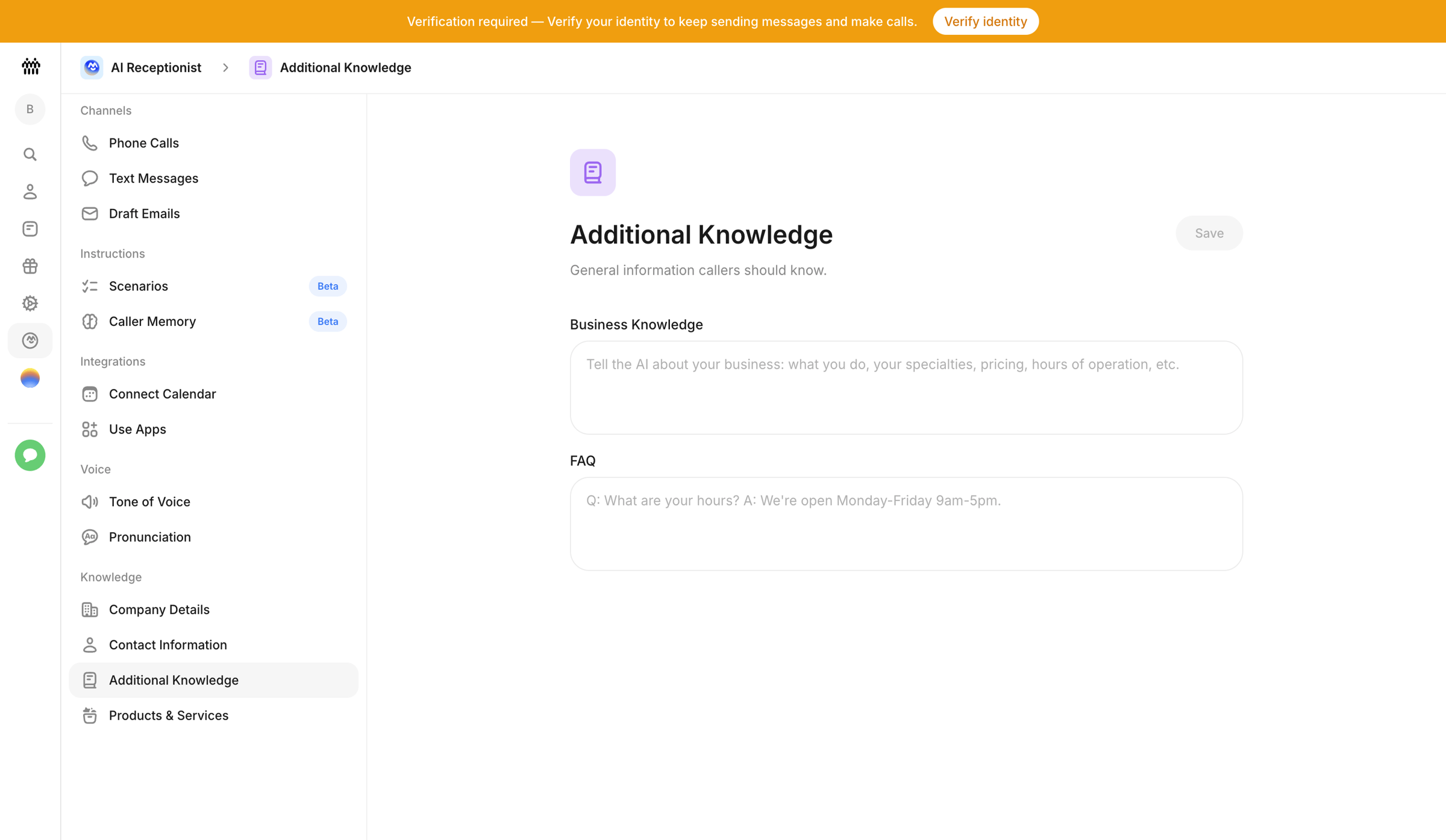Click the Use Apps grid icon
This screenshot has height=840, width=1446.
90,429
